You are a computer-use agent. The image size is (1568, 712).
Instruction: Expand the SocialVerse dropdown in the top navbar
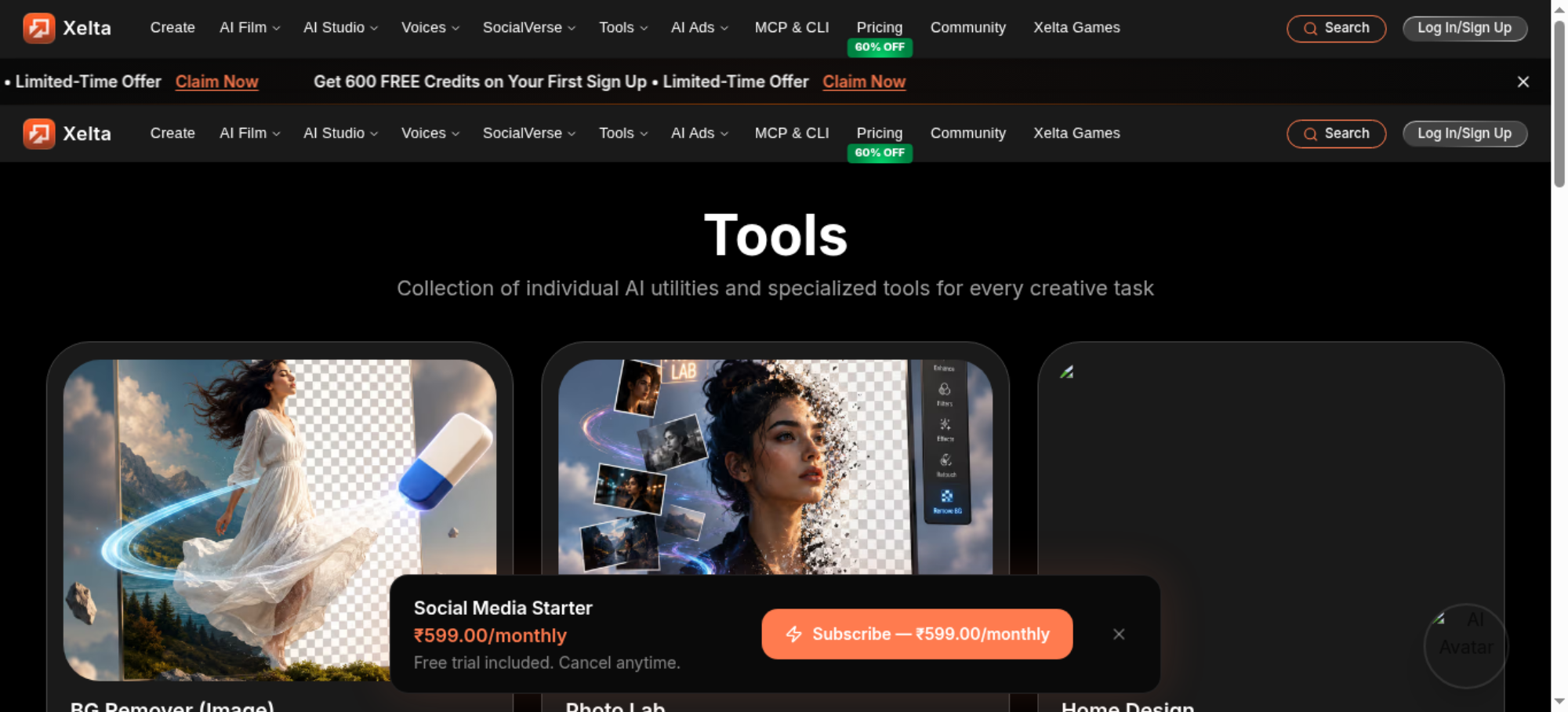pos(529,27)
